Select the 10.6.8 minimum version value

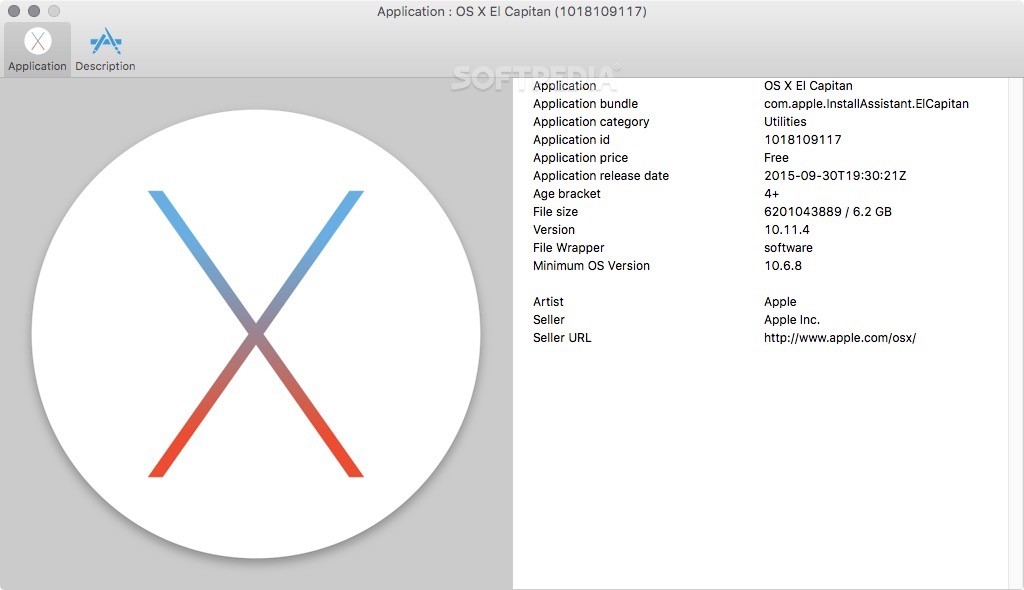tap(782, 266)
